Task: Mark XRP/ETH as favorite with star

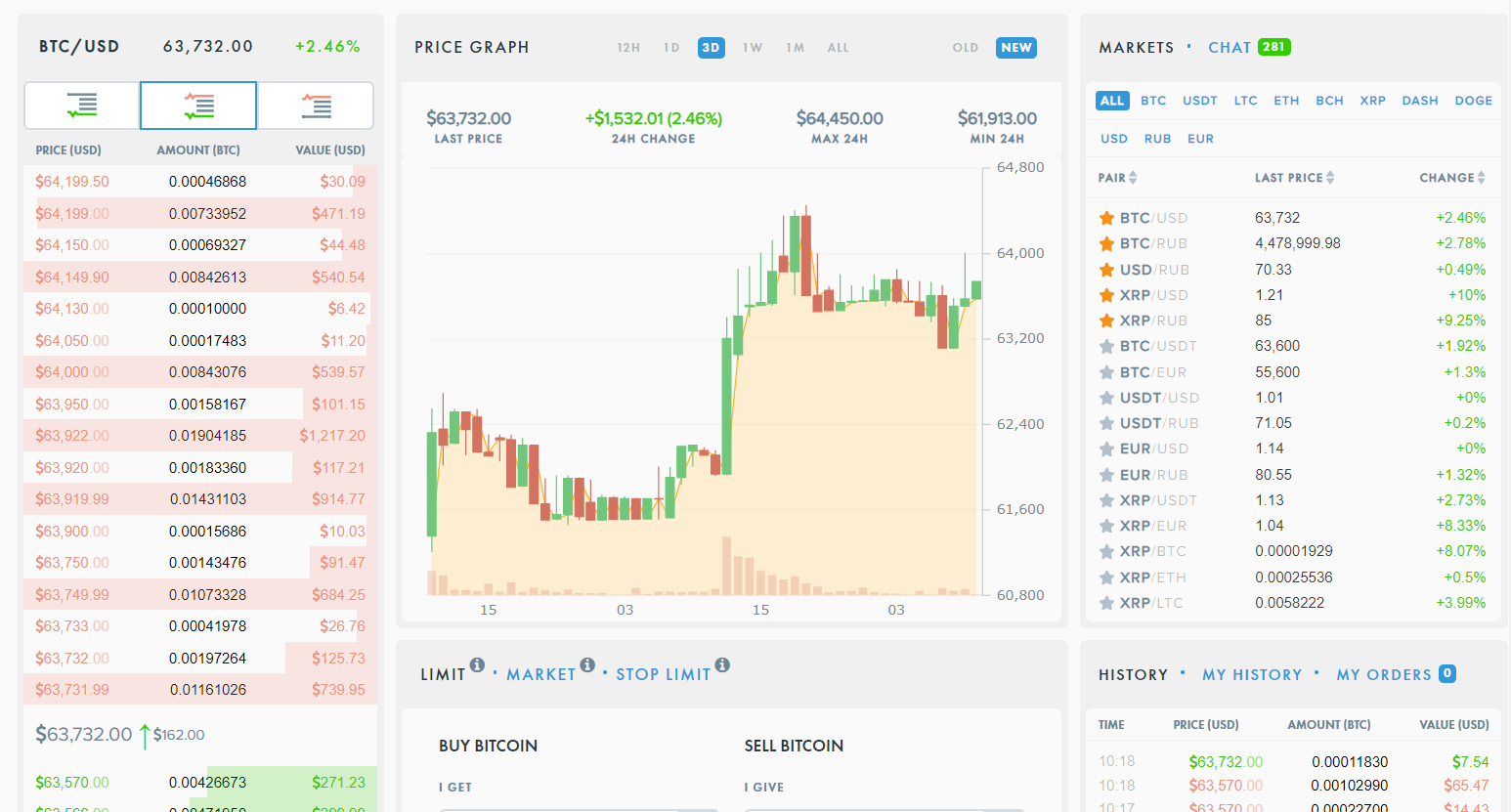Action: pos(1106,577)
